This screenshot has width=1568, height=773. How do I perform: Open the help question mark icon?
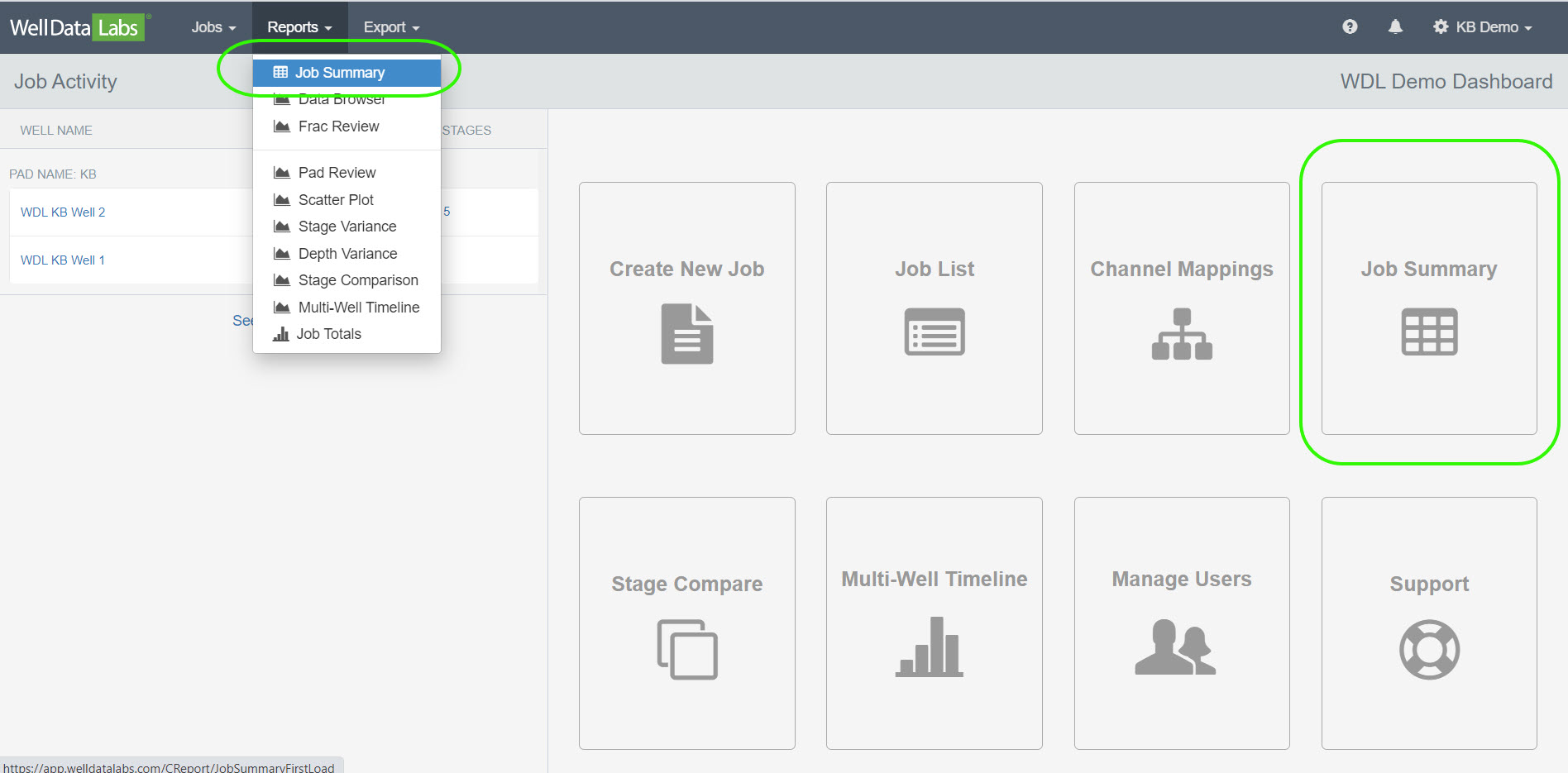coord(1350,26)
